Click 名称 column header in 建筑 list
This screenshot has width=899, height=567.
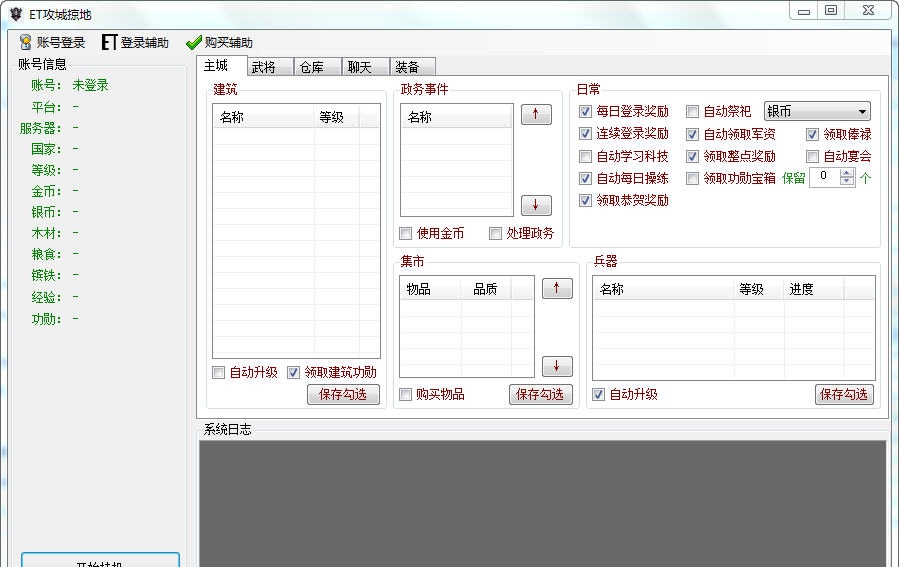point(263,117)
